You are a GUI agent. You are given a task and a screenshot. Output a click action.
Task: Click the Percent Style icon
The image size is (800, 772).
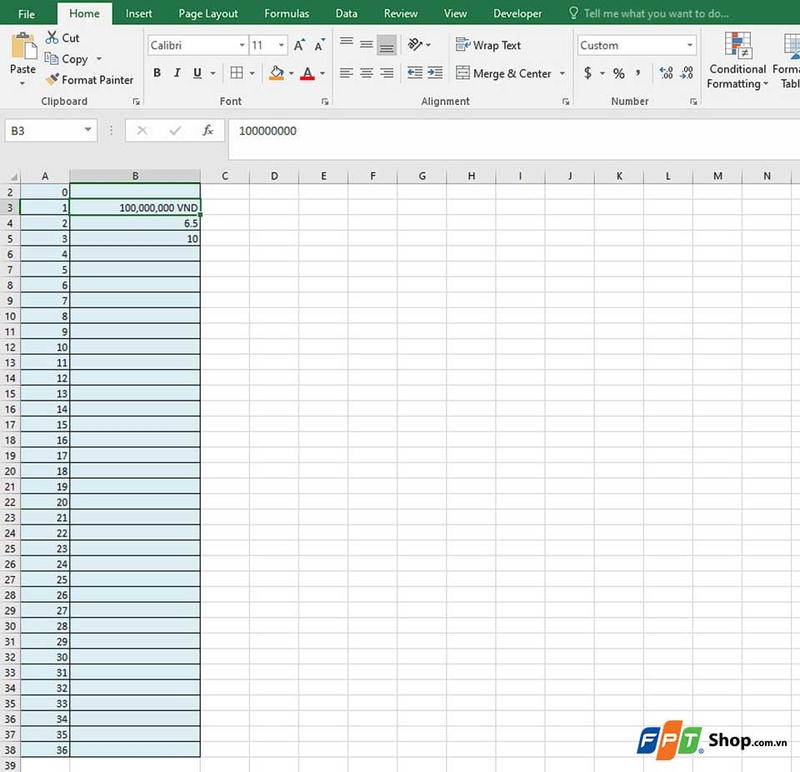pyautogui.click(x=619, y=74)
